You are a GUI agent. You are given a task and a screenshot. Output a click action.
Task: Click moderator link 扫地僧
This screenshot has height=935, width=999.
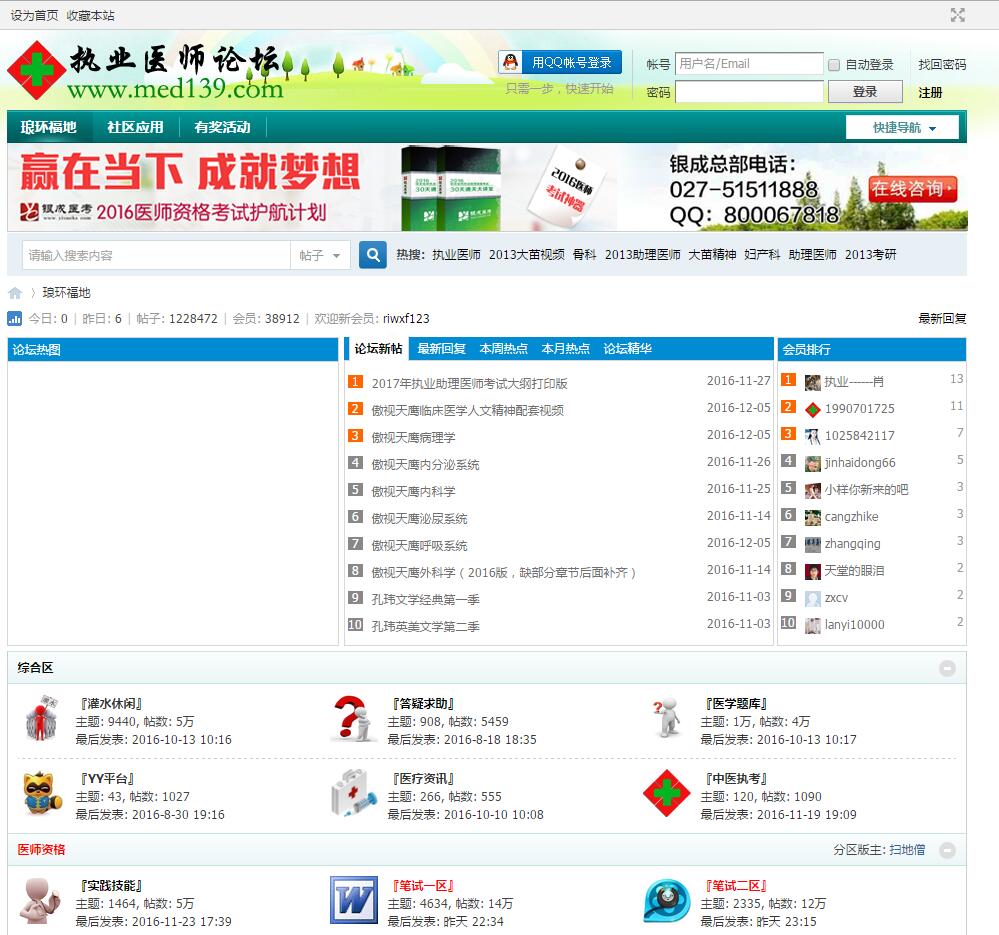(x=907, y=850)
